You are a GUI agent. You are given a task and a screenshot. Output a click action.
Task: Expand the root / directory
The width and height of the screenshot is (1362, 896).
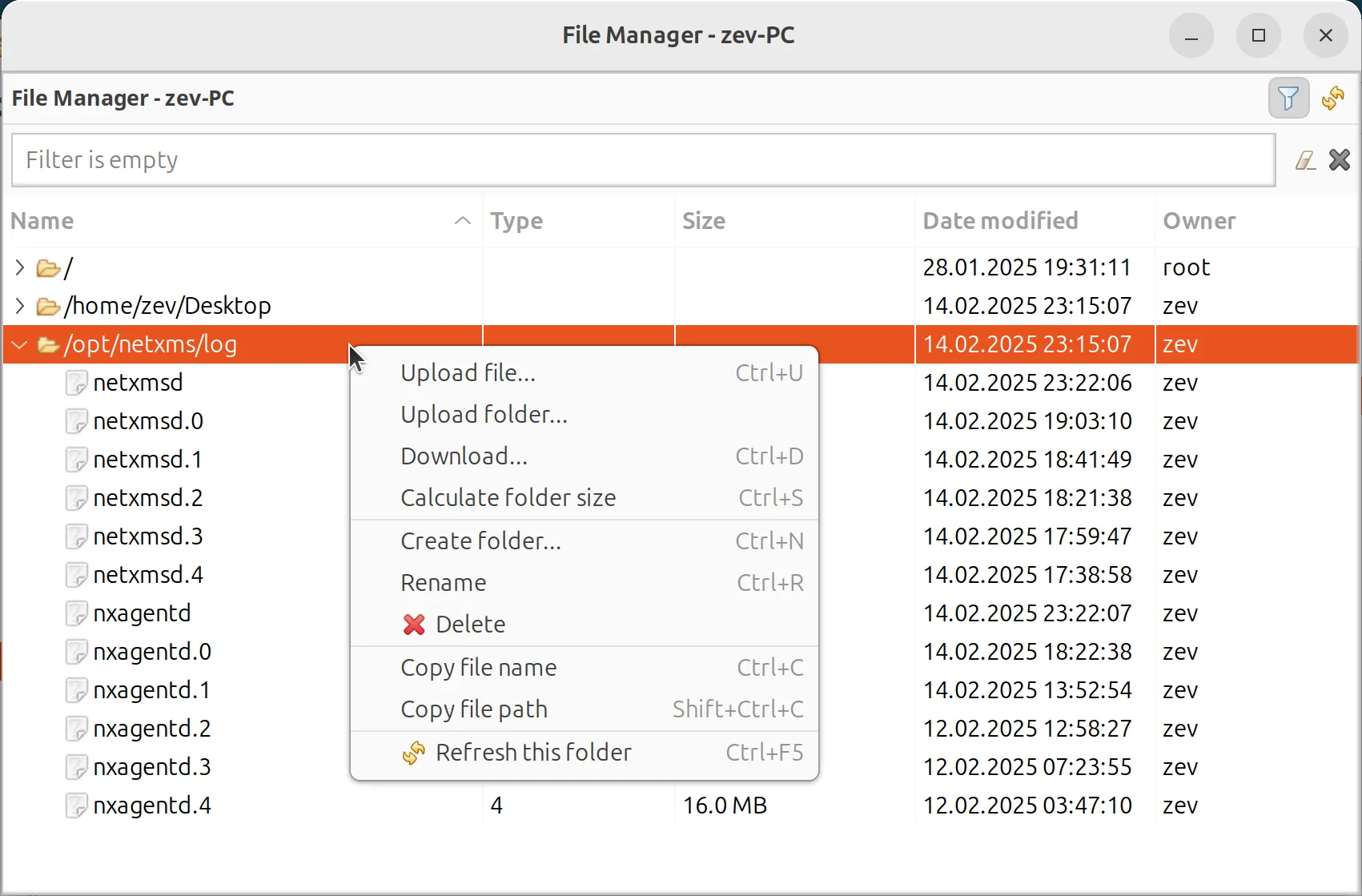tap(18, 267)
